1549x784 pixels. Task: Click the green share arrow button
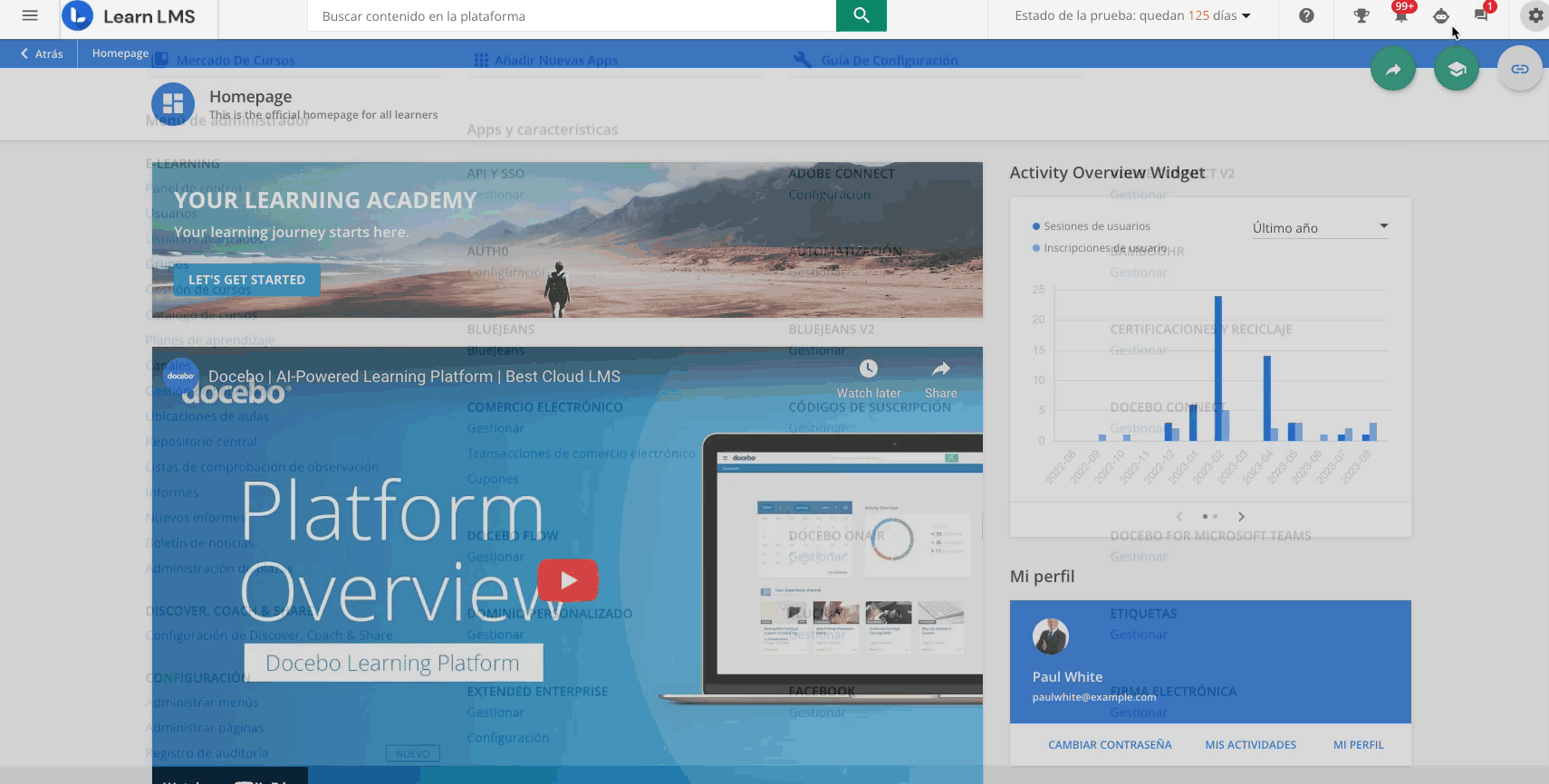coord(1392,69)
